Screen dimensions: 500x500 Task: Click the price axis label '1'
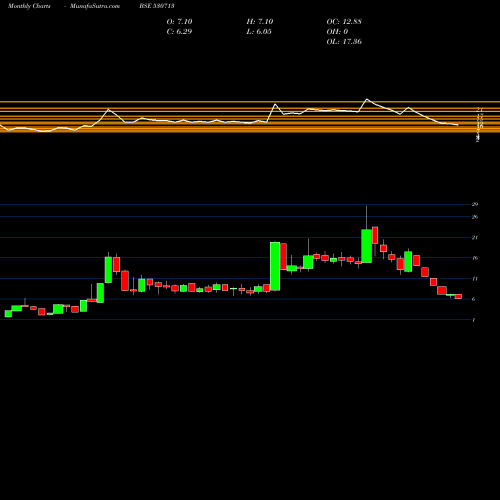(x=474, y=320)
